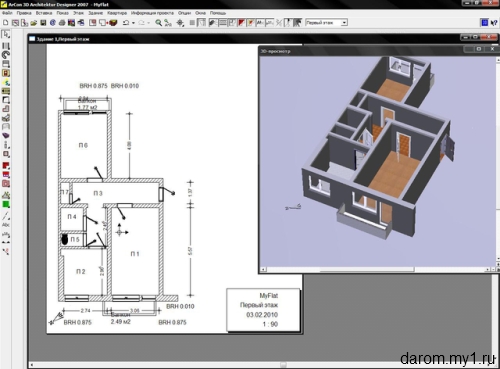This screenshot has width=500, height=369.
Task: Select the arrow selection tool in sidebar
Action: coord(6,34)
